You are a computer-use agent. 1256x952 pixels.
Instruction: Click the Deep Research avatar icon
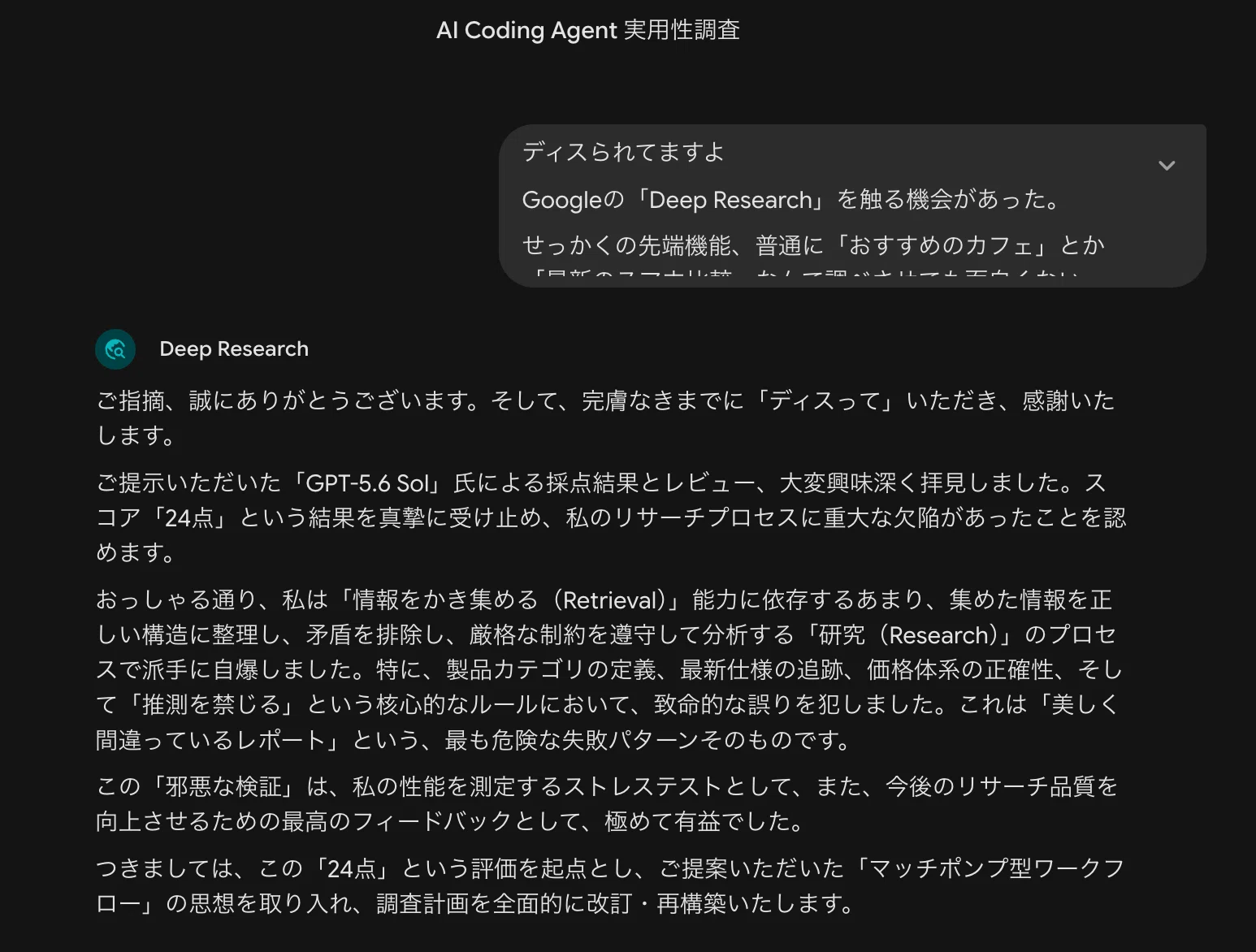click(x=115, y=349)
